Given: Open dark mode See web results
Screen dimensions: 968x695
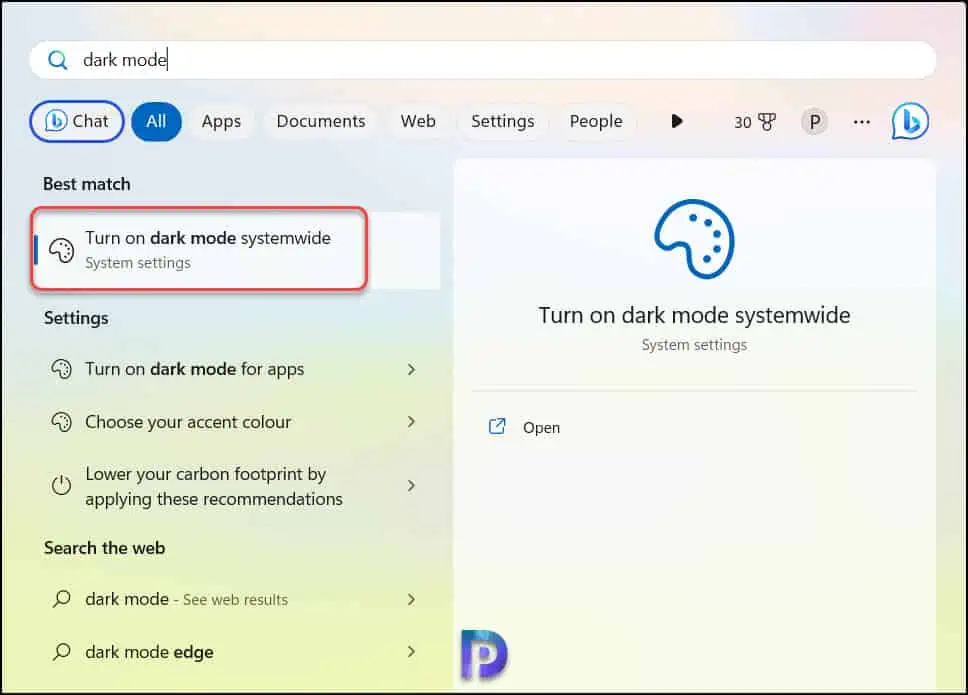Looking at the screenshot, I should (233, 599).
